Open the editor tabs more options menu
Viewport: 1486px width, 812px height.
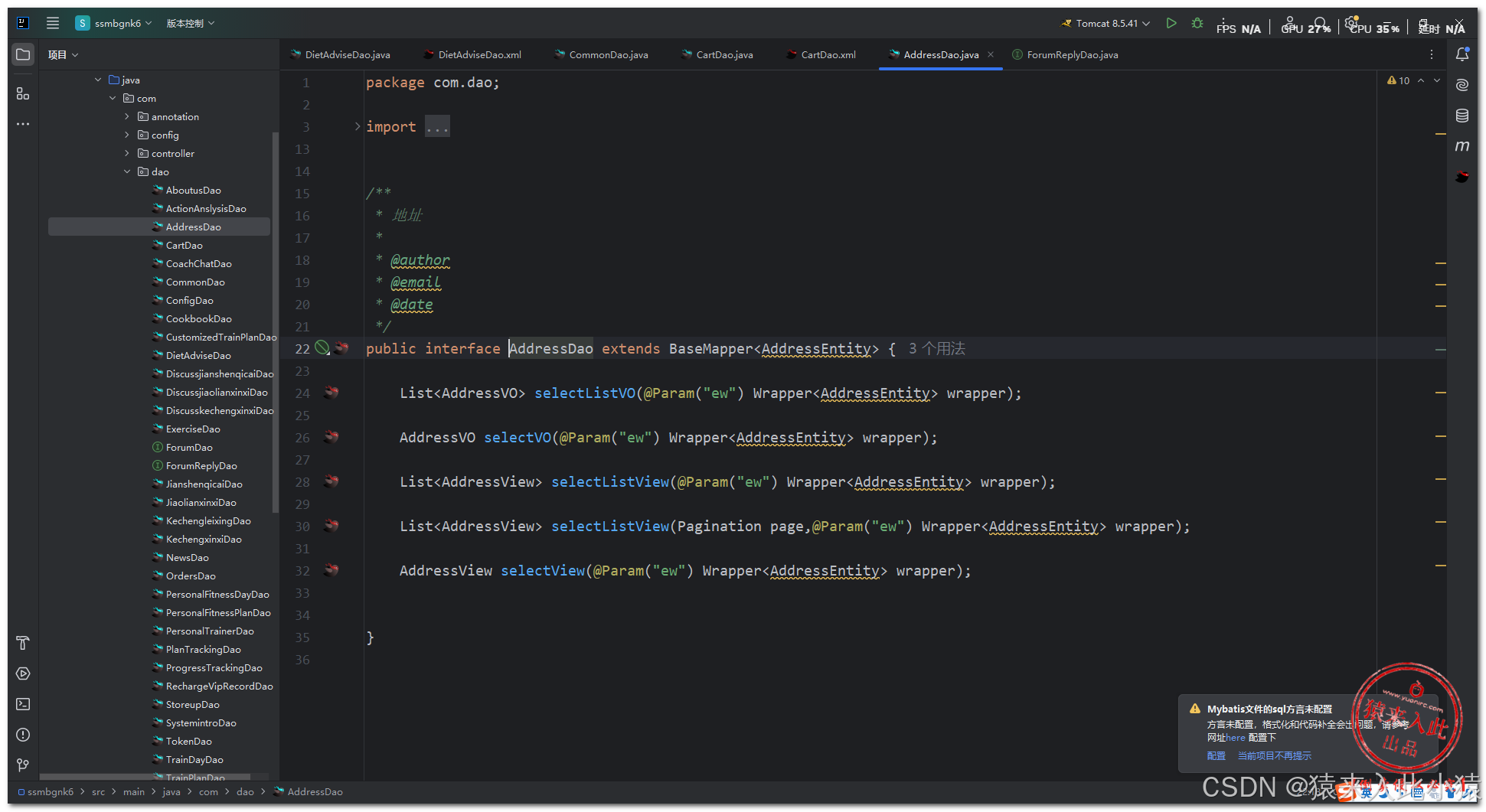tap(1431, 54)
